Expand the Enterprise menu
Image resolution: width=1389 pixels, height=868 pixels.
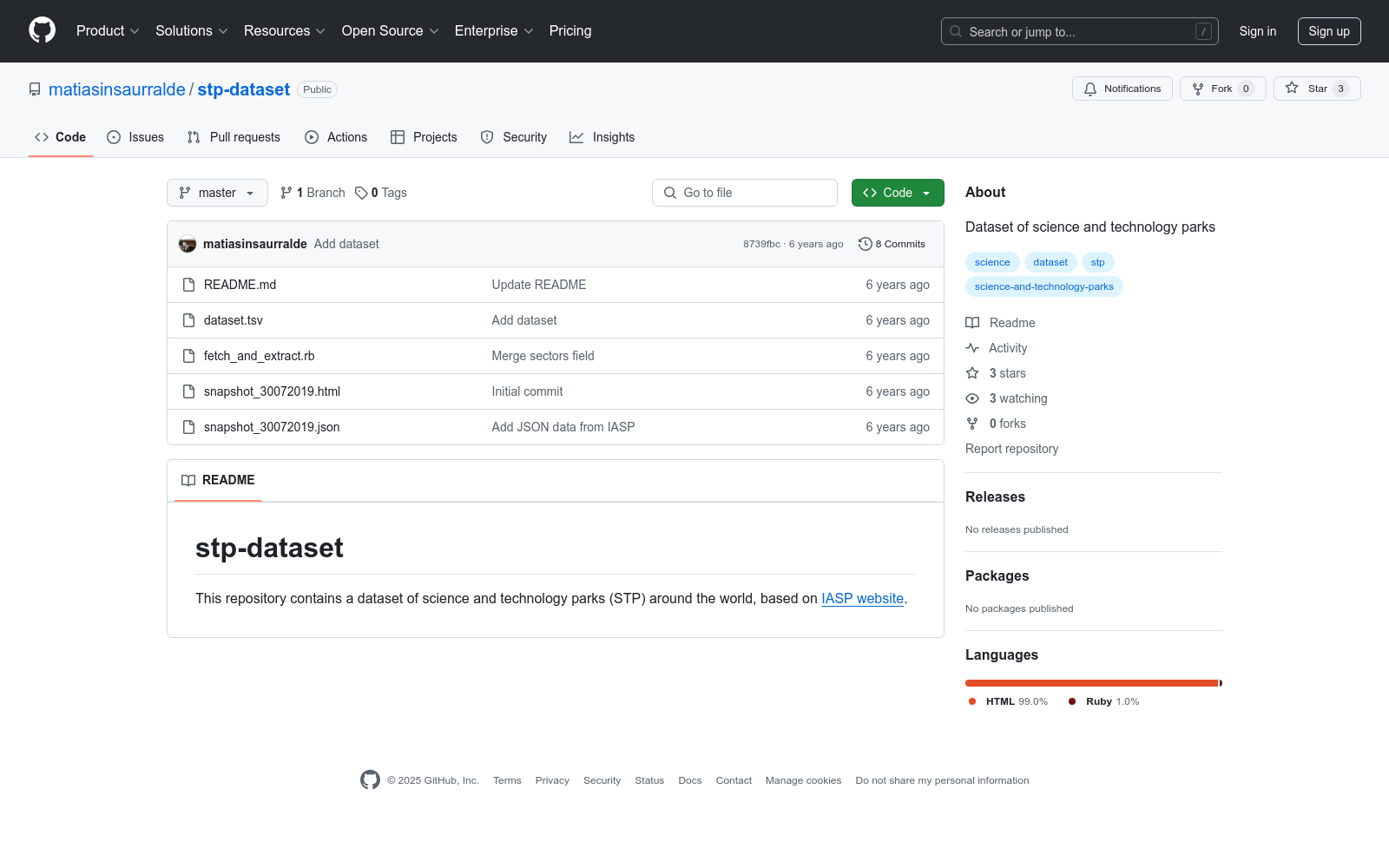click(x=494, y=30)
